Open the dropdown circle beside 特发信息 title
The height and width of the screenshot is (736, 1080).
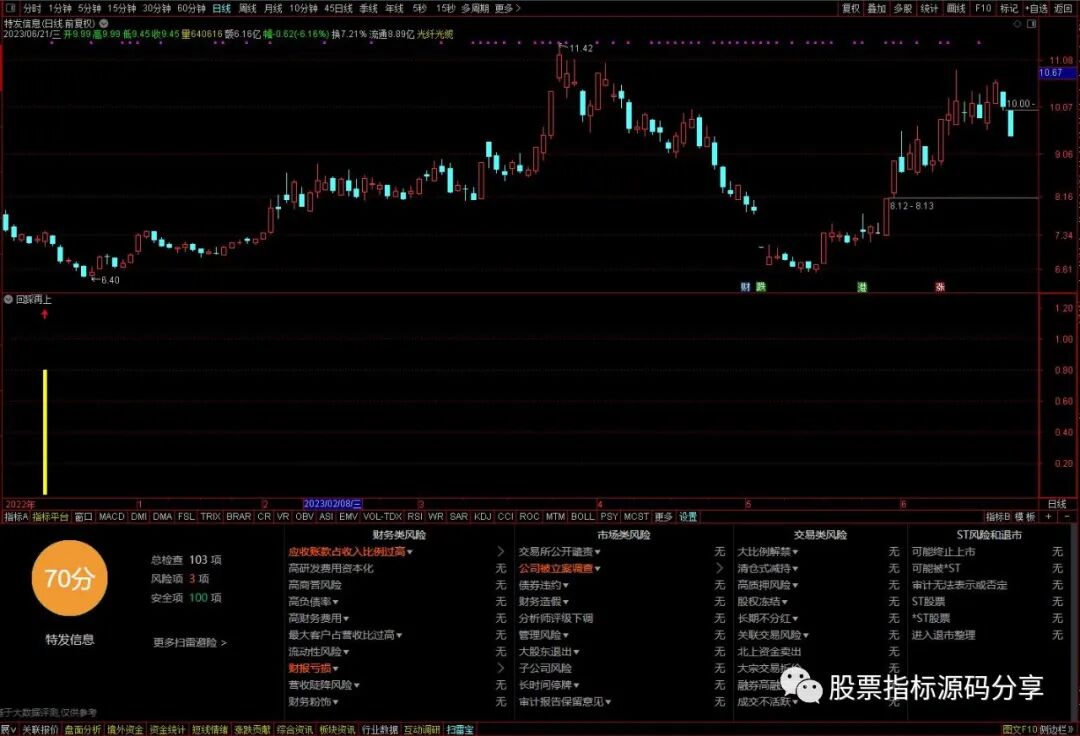pyautogui.click(x=103, y=23)
